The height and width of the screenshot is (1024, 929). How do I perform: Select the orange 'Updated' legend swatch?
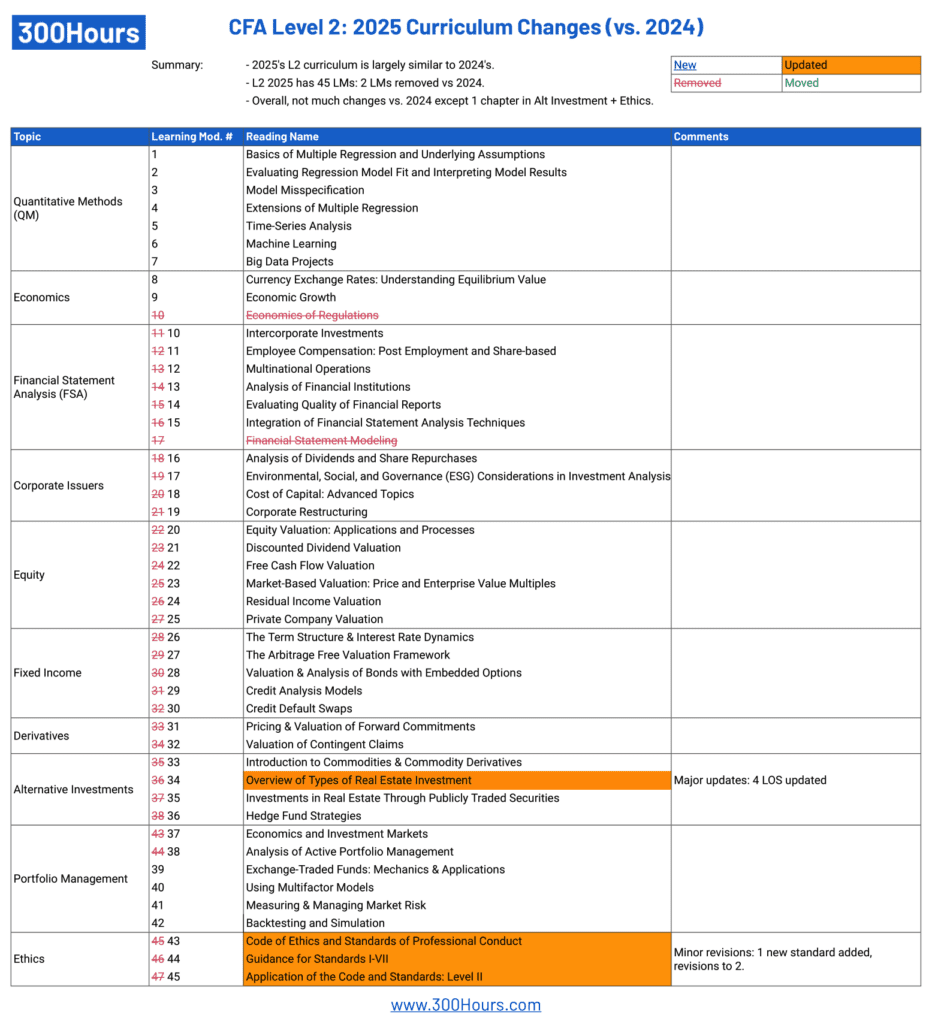click(x=850, y=65)
